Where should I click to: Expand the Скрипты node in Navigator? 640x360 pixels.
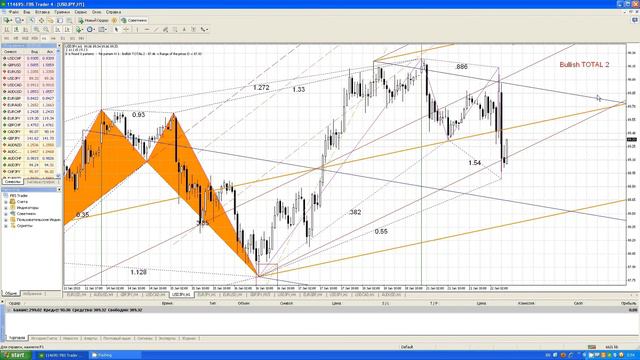[x=6, y=225]
